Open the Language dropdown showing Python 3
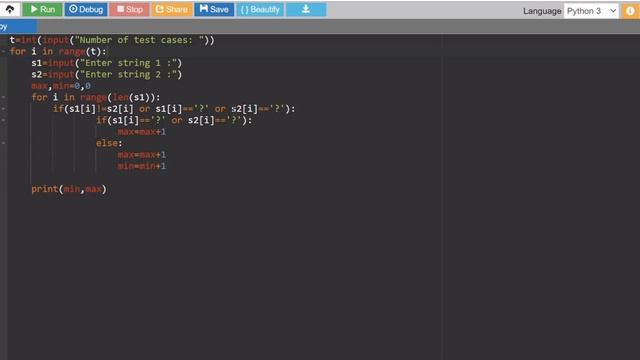 pyautogui.click(x=591, y=11)
